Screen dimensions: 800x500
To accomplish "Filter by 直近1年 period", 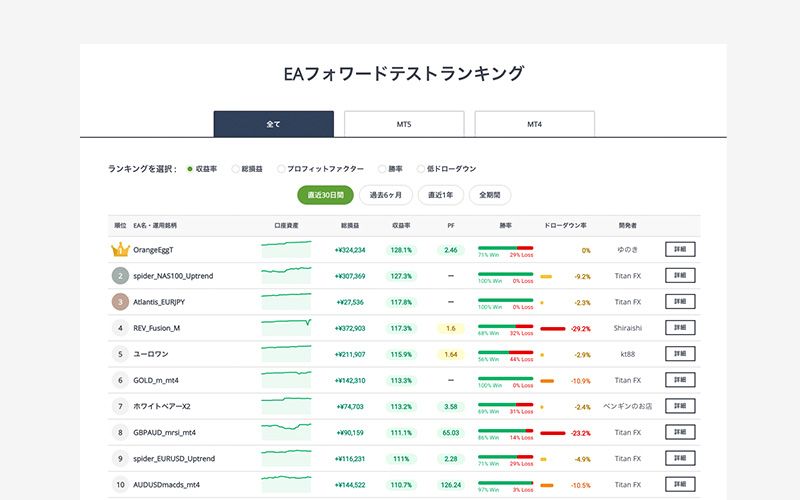I will [x=440, y=195].
